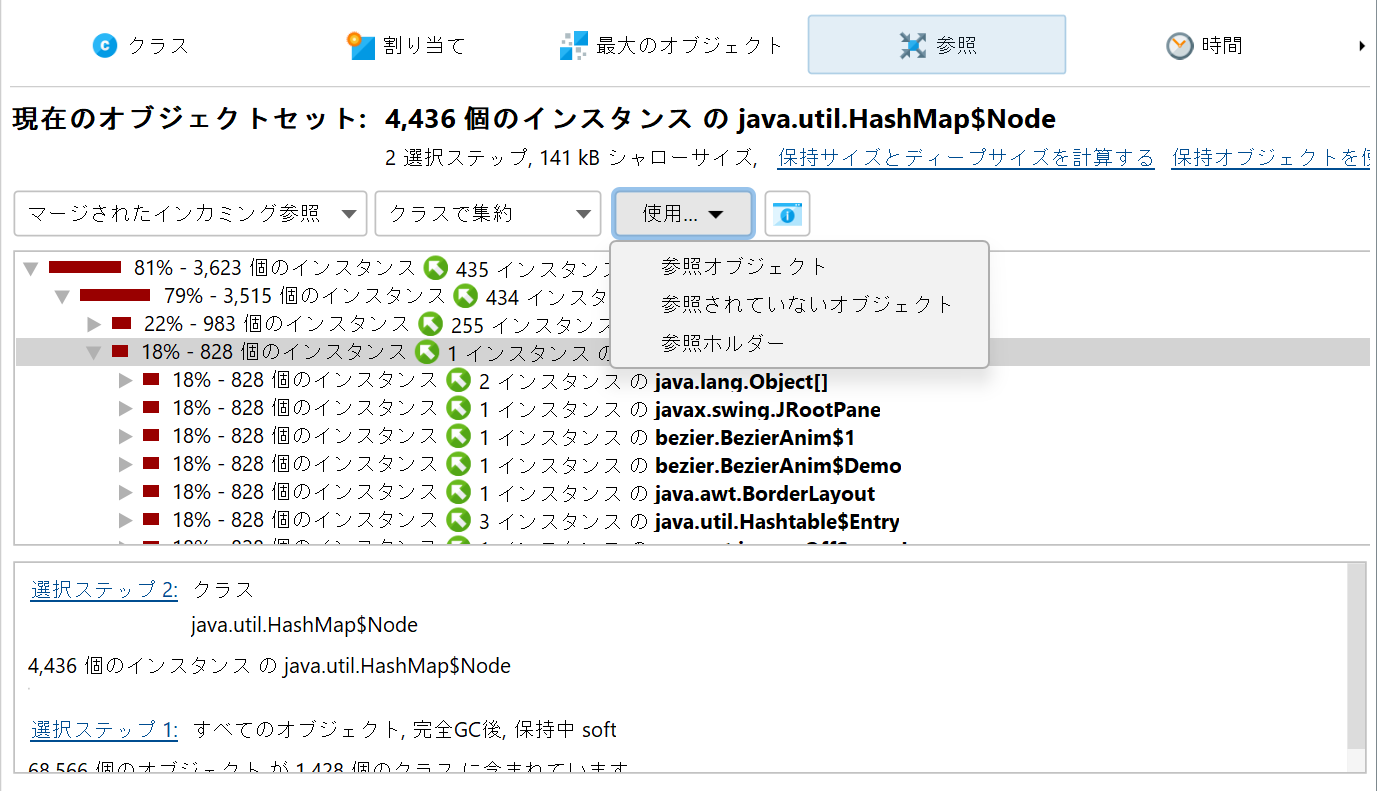The width and height of the screenshot is (1377, 791).
Task: Open 選択ステップ 2 link
Action: click(x=104, y=589)
